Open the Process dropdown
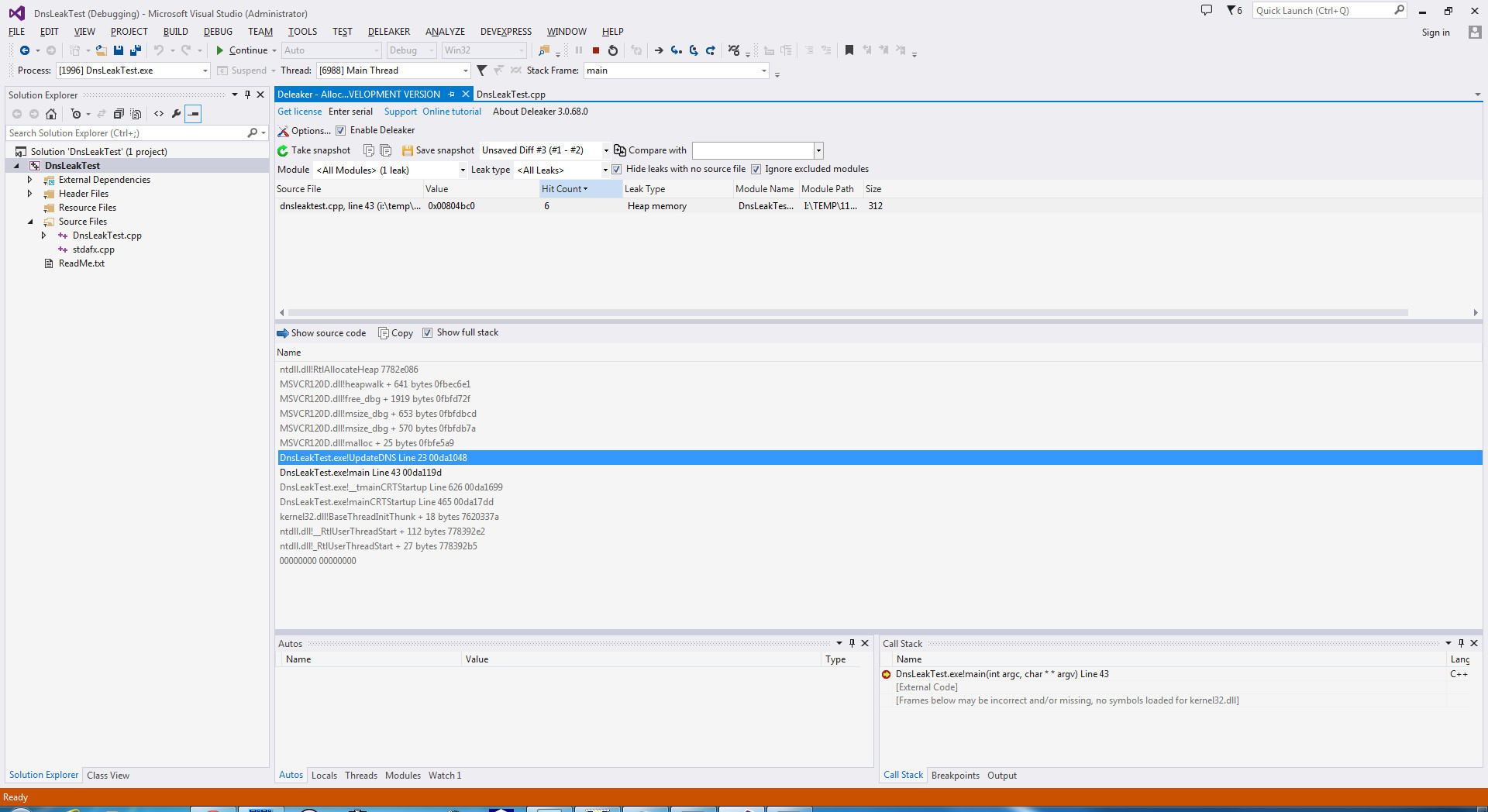This screenshot has width=1488, height=812. tap(133, 71)
